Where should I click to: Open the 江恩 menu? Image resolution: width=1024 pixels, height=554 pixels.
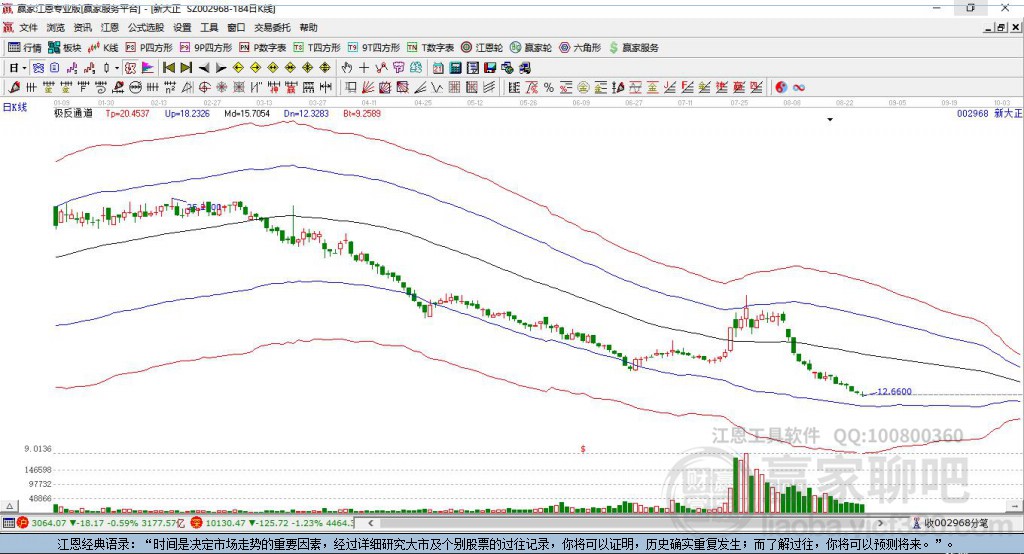pyautogui.click(x=109, y=27)
